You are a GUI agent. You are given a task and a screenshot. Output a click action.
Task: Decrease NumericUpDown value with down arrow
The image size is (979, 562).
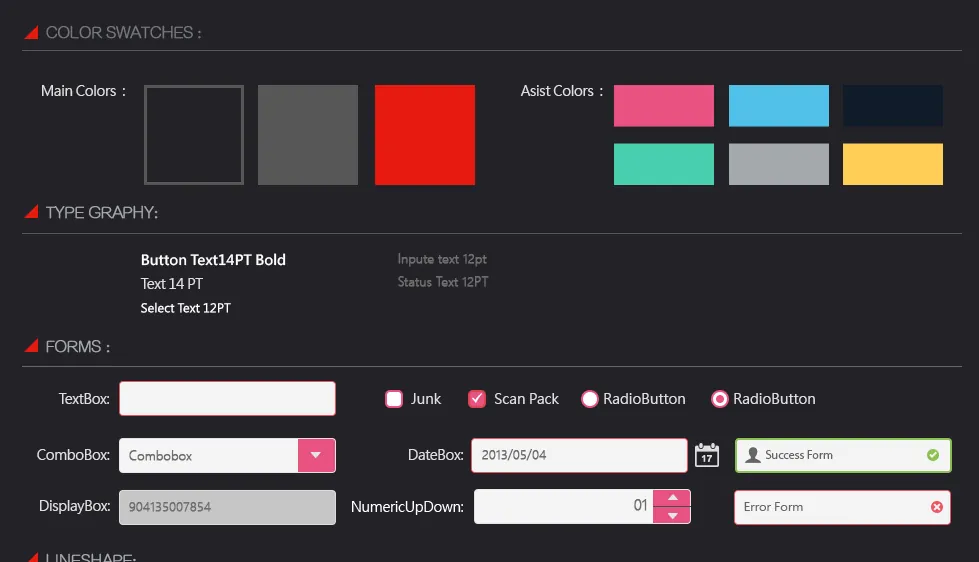coord(672,515)
